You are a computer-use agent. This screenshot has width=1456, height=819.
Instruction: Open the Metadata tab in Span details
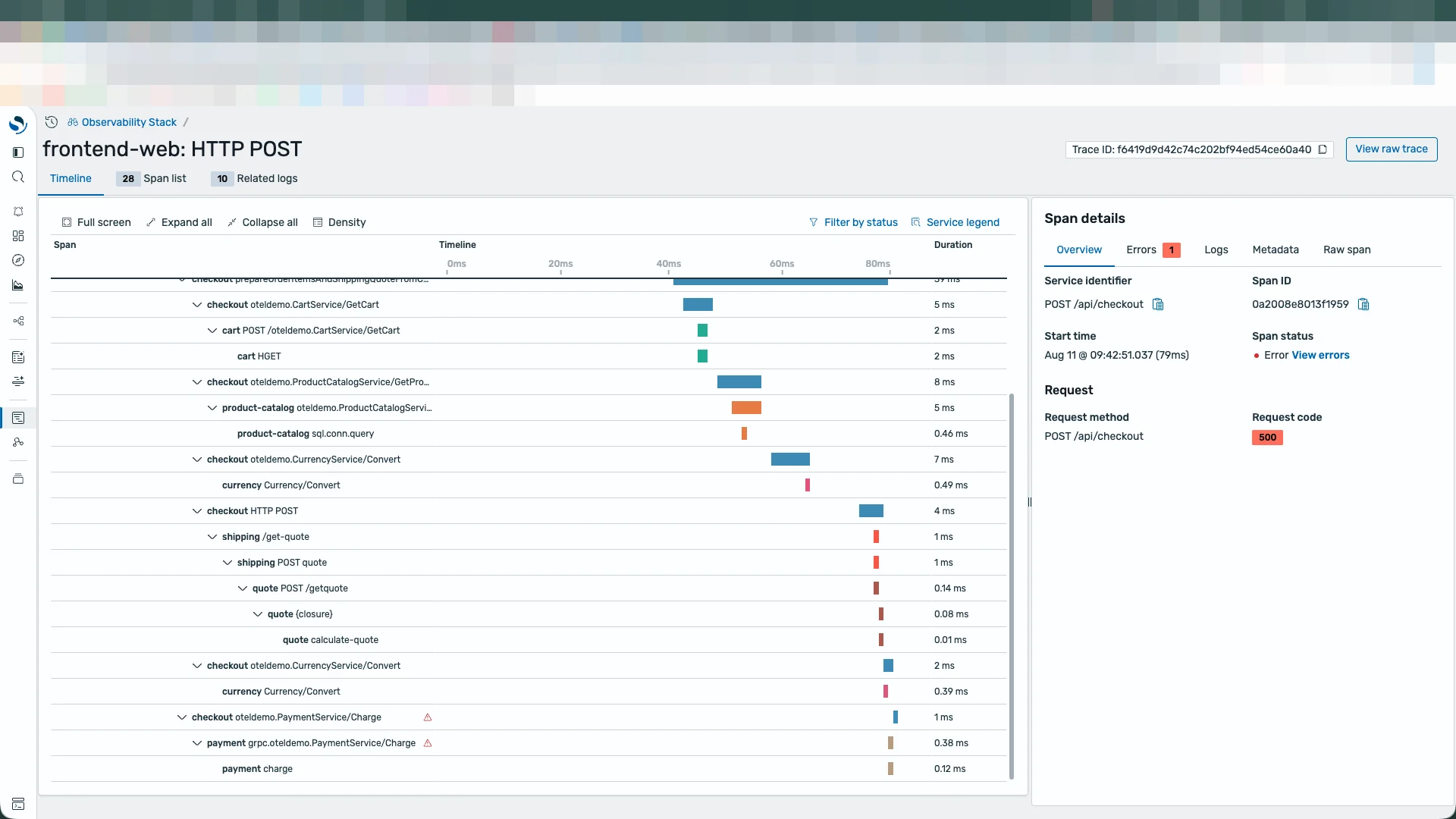point(1276,249)
